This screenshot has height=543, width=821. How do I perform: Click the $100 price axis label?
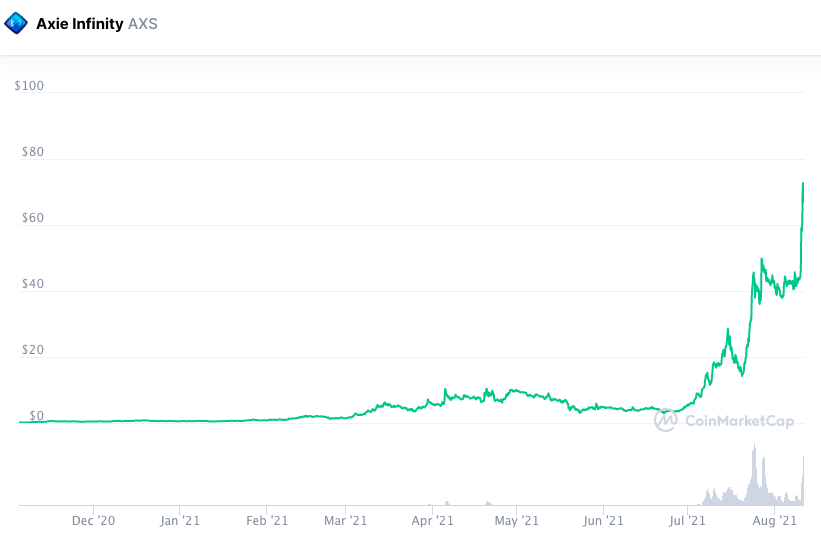(29, 86)
